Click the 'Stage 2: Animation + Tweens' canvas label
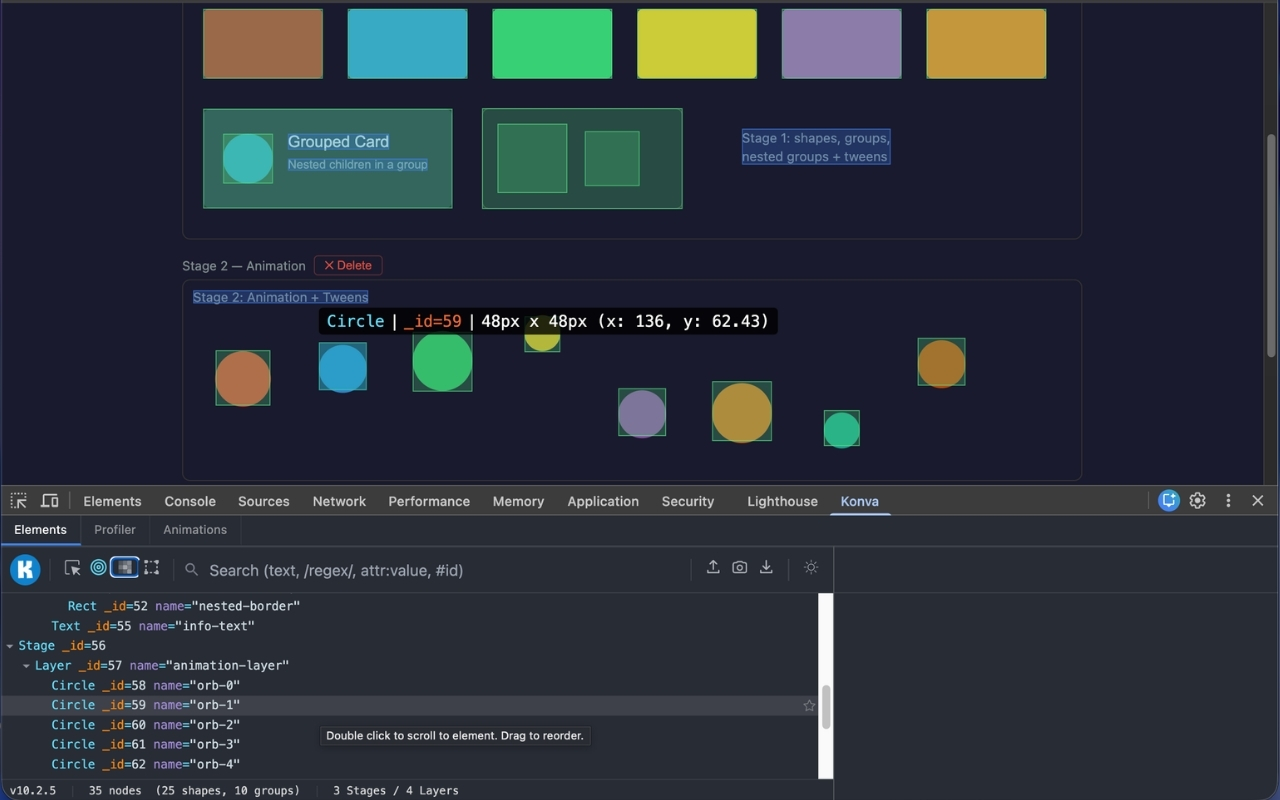 (x=281, y=297)
